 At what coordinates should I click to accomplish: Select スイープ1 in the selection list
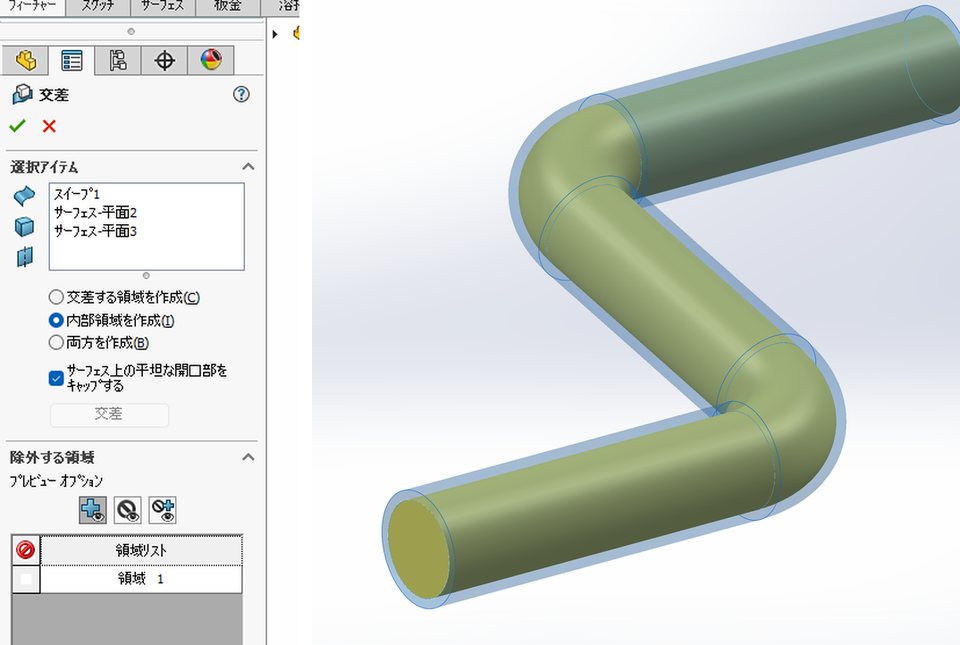pos(77,195)
